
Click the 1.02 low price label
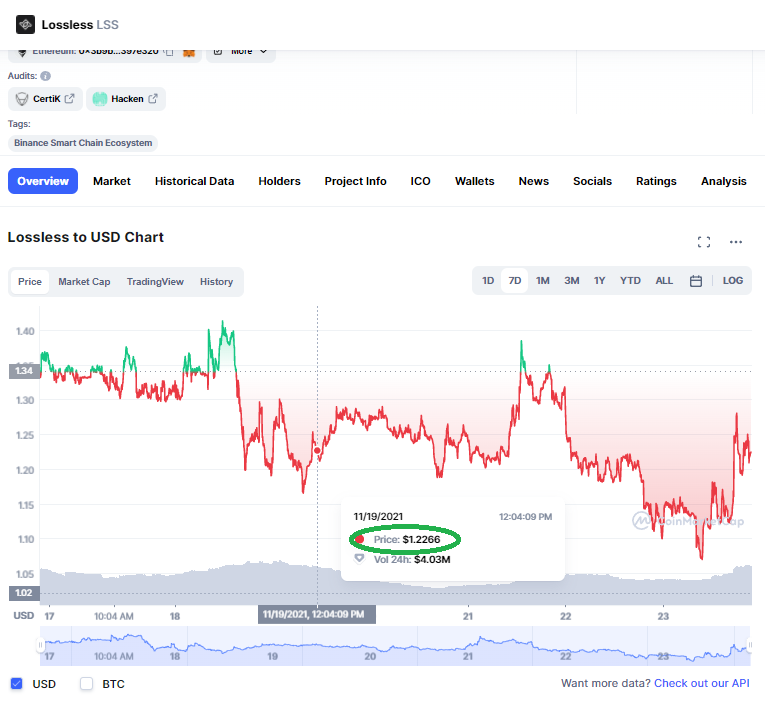(24, 593)
